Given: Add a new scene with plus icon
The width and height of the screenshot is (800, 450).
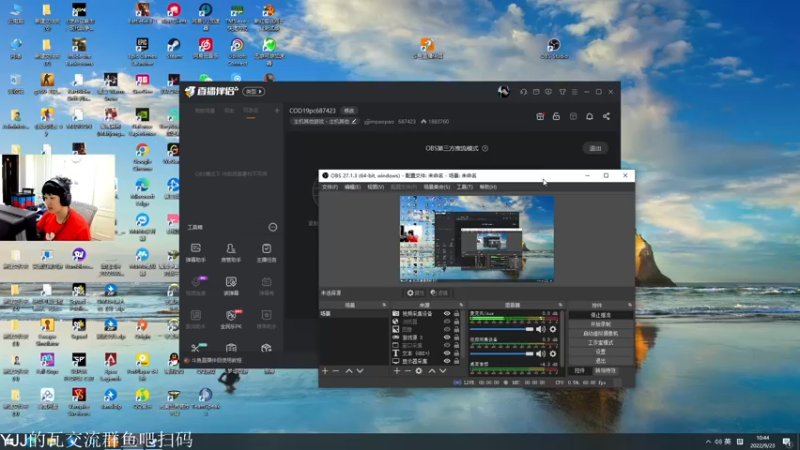Looking at the screenshot, I should [x=325, y=371].
